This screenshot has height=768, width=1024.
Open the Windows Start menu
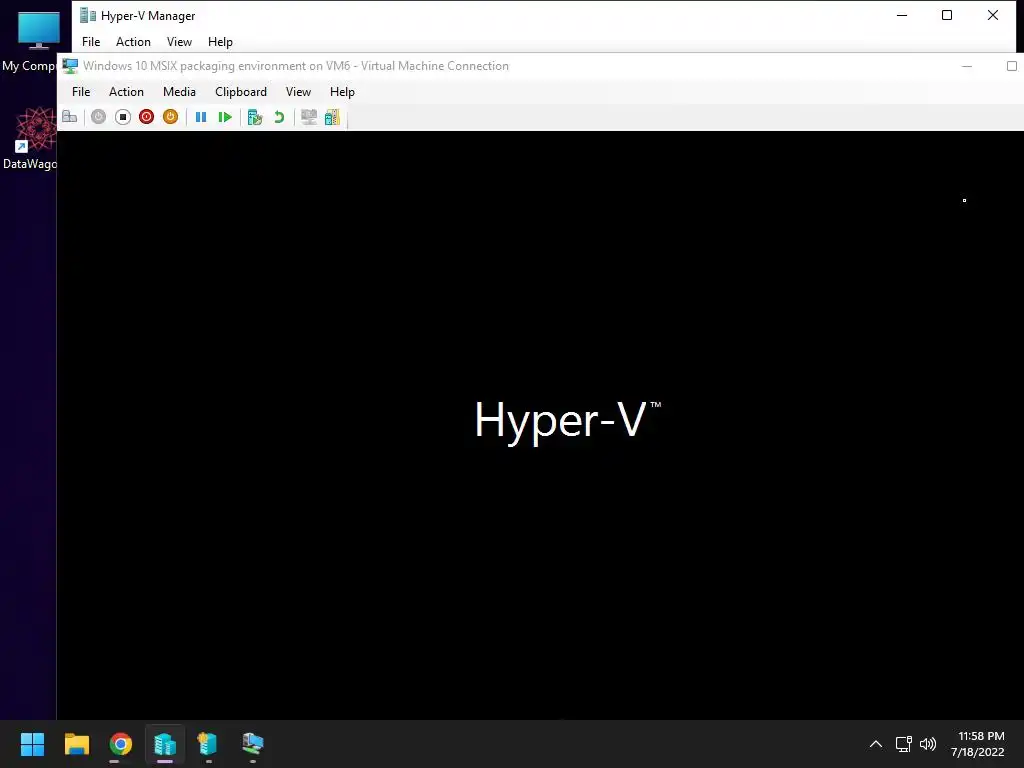[33, 744]
